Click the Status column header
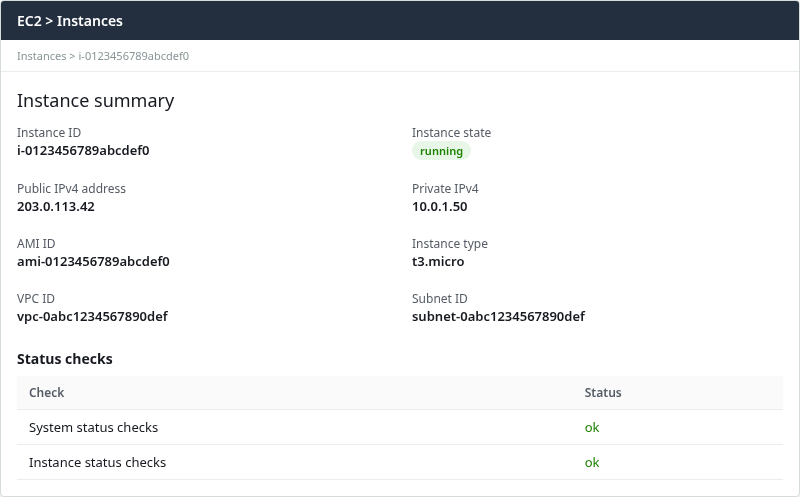Screen dimensions: 800x497 pos(603,393)
